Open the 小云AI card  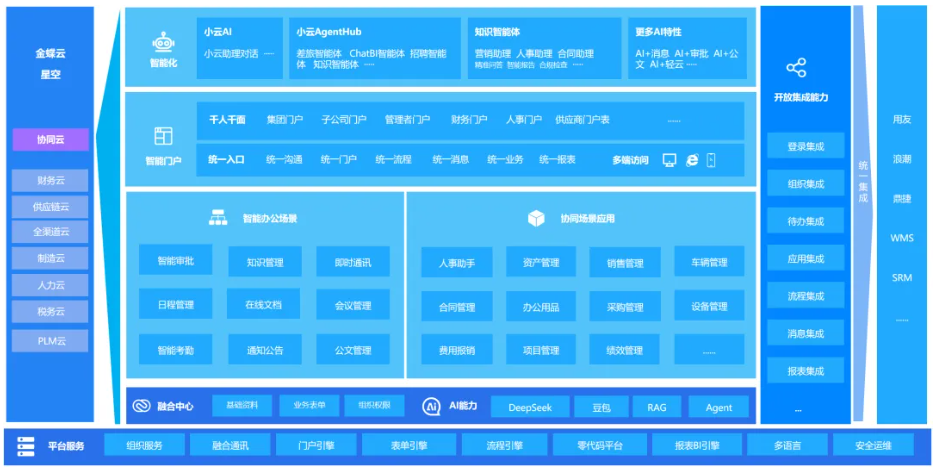click(x=240, y=48)
